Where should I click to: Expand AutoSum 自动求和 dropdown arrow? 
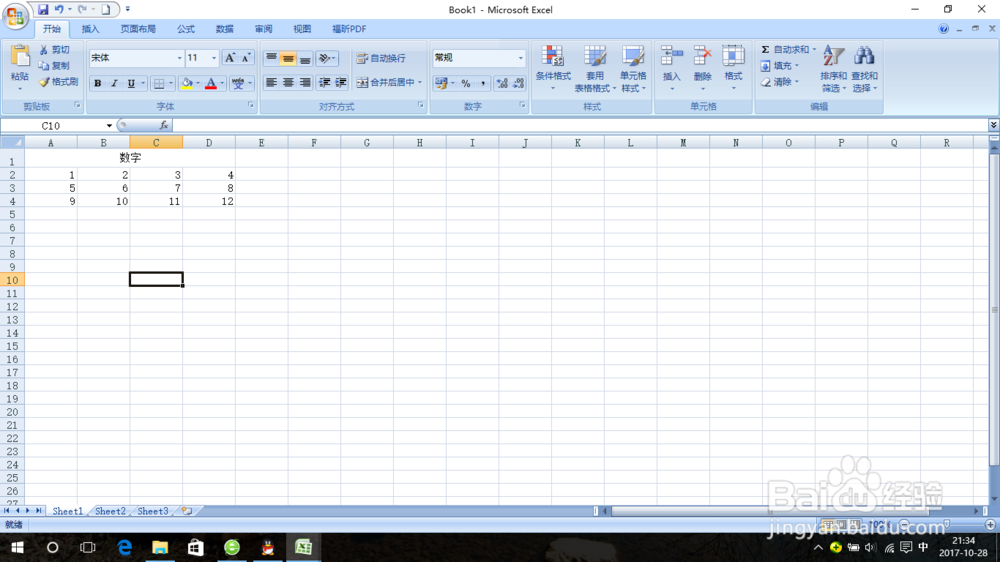(x=814, y=49)
